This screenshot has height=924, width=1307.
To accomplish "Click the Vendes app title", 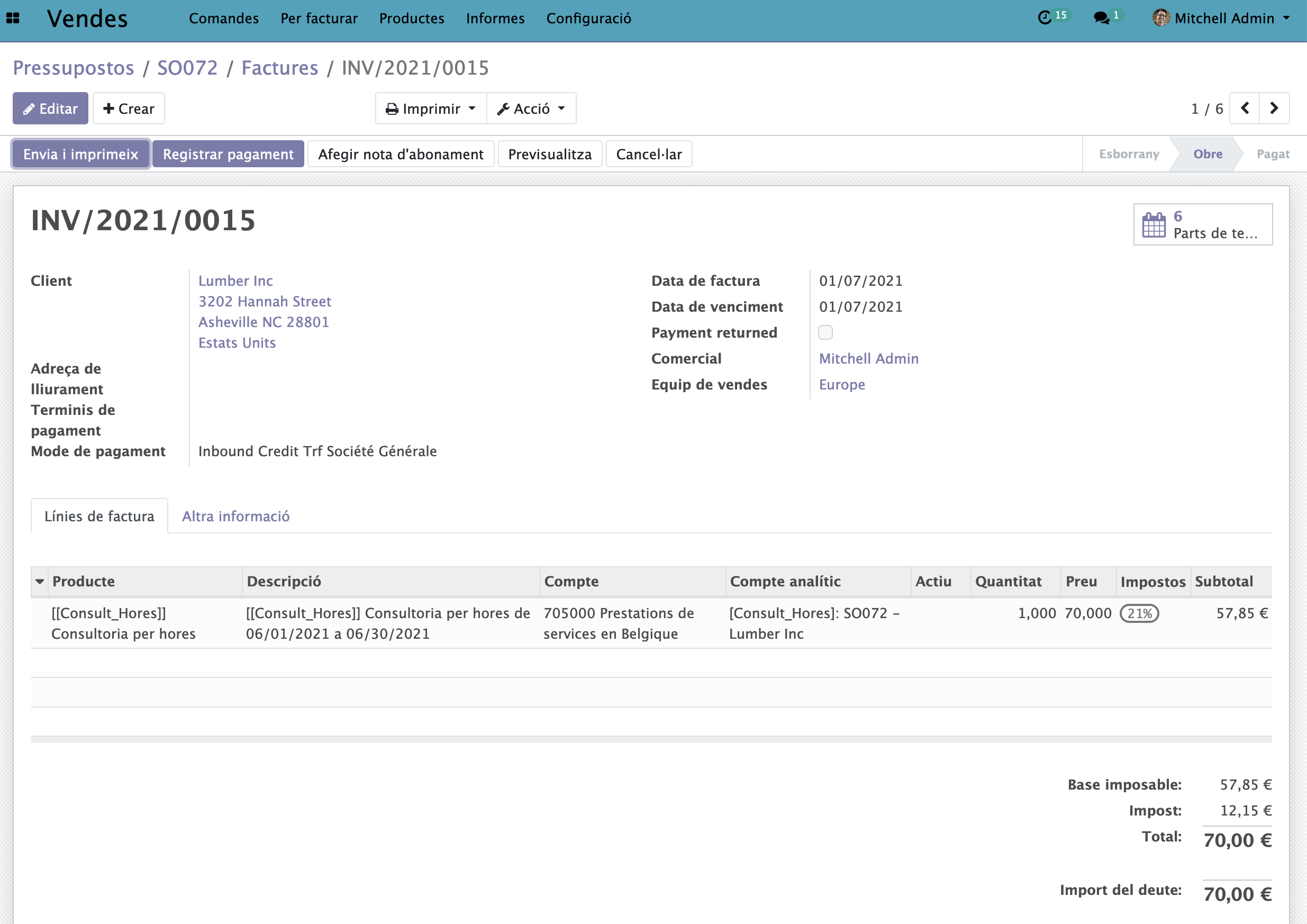I will coord(87,18).
